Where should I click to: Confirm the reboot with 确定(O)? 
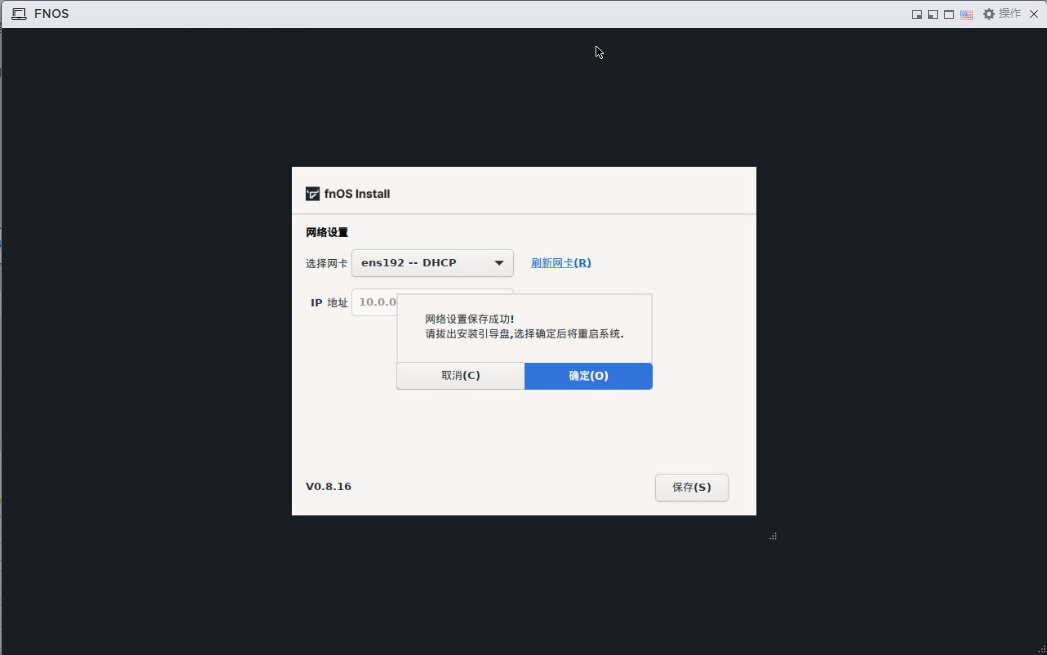point(588,376)
